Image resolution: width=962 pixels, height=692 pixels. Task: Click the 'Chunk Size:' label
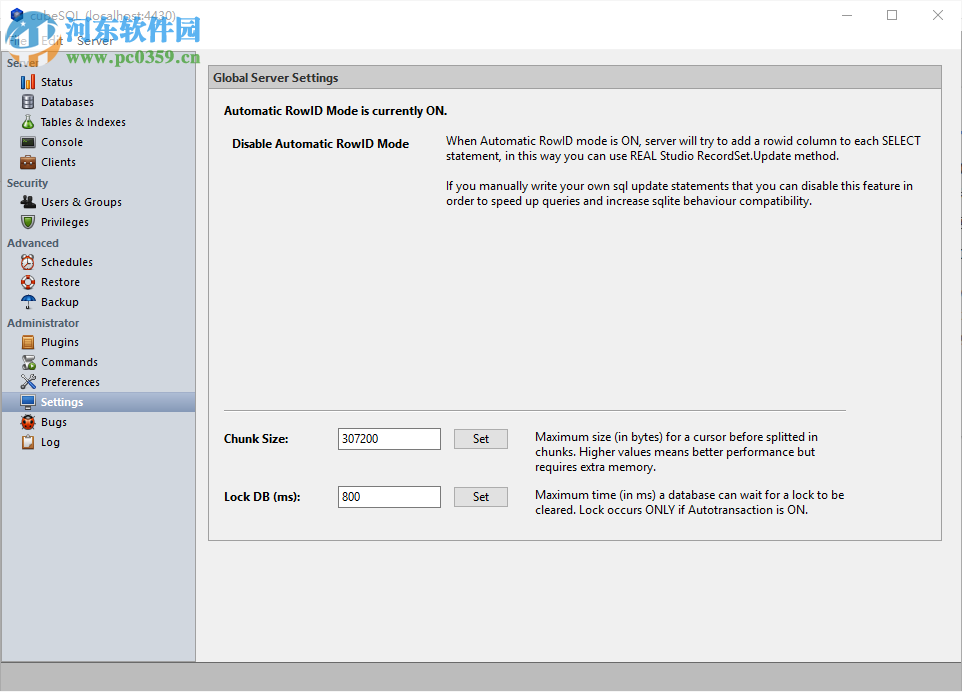tap(256, 439)
